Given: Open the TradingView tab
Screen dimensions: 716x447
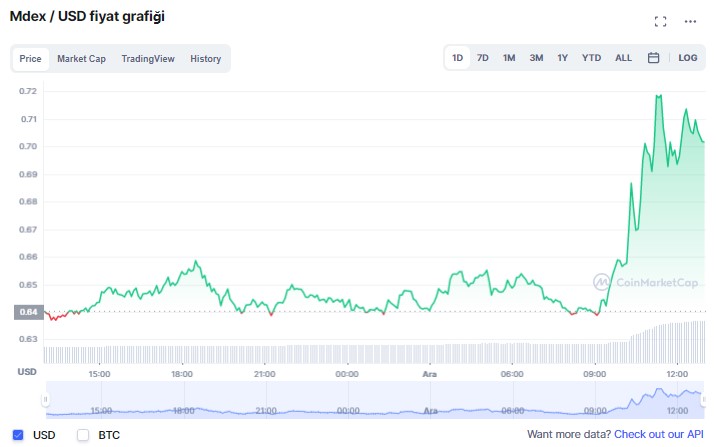Looking at the screenshot, I should tap(148, 59).
